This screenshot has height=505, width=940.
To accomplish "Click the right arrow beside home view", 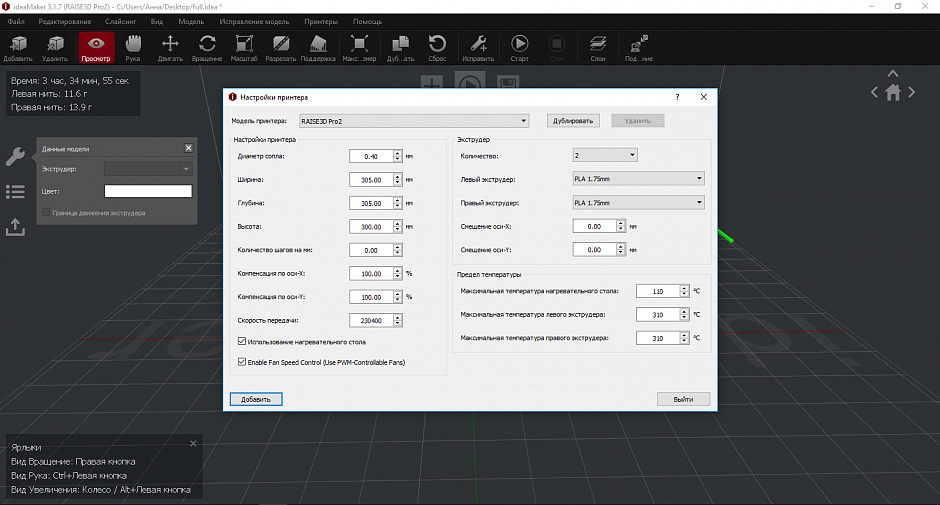I will pyautogui.click(x=911, y=92).
